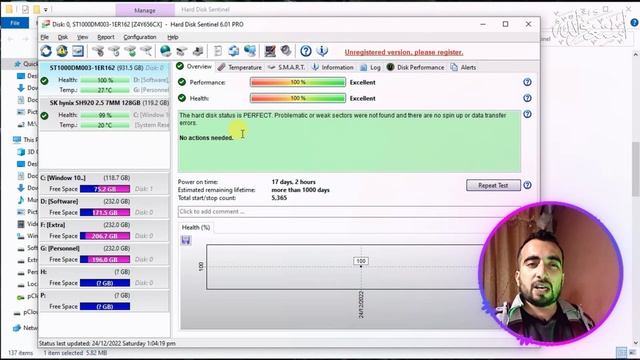Switch to the S.M.A.R.T. tab
The height and width of the screenshot is (360, 640).
pyautogui.click(x=286, y=67)
